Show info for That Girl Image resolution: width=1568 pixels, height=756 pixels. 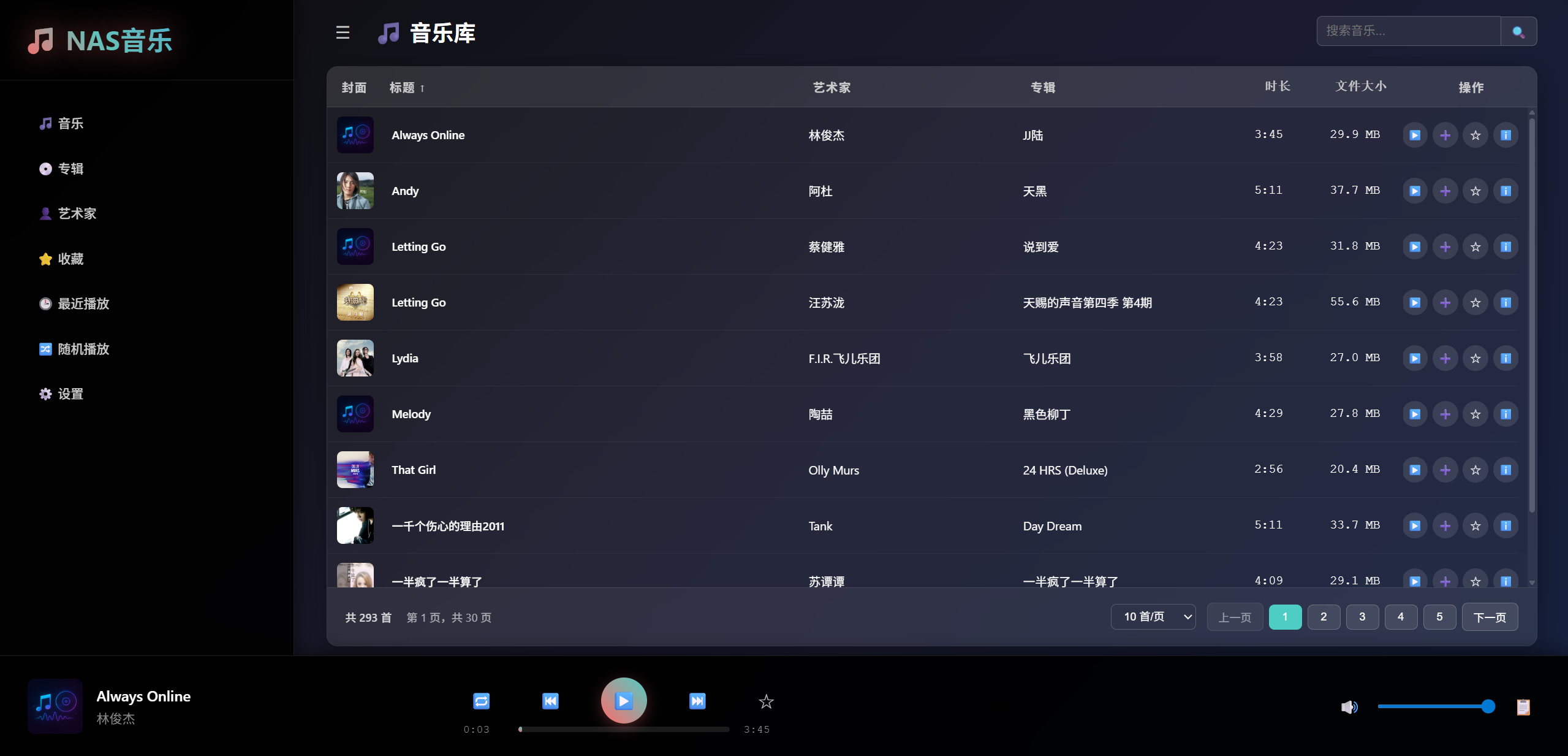[x=1506, y=470]
